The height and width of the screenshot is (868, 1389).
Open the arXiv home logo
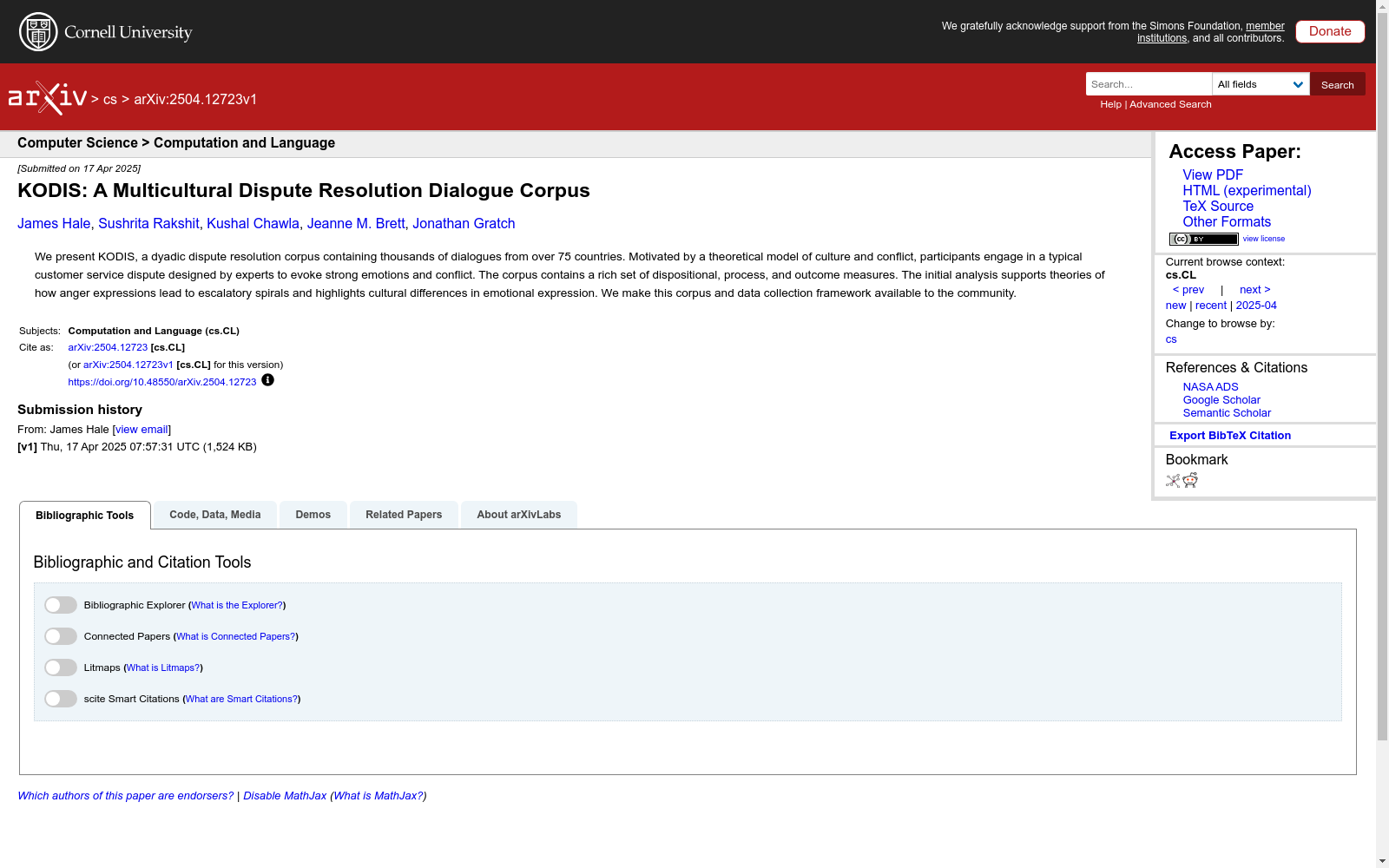pyautogui.click(x=48, y=98)
